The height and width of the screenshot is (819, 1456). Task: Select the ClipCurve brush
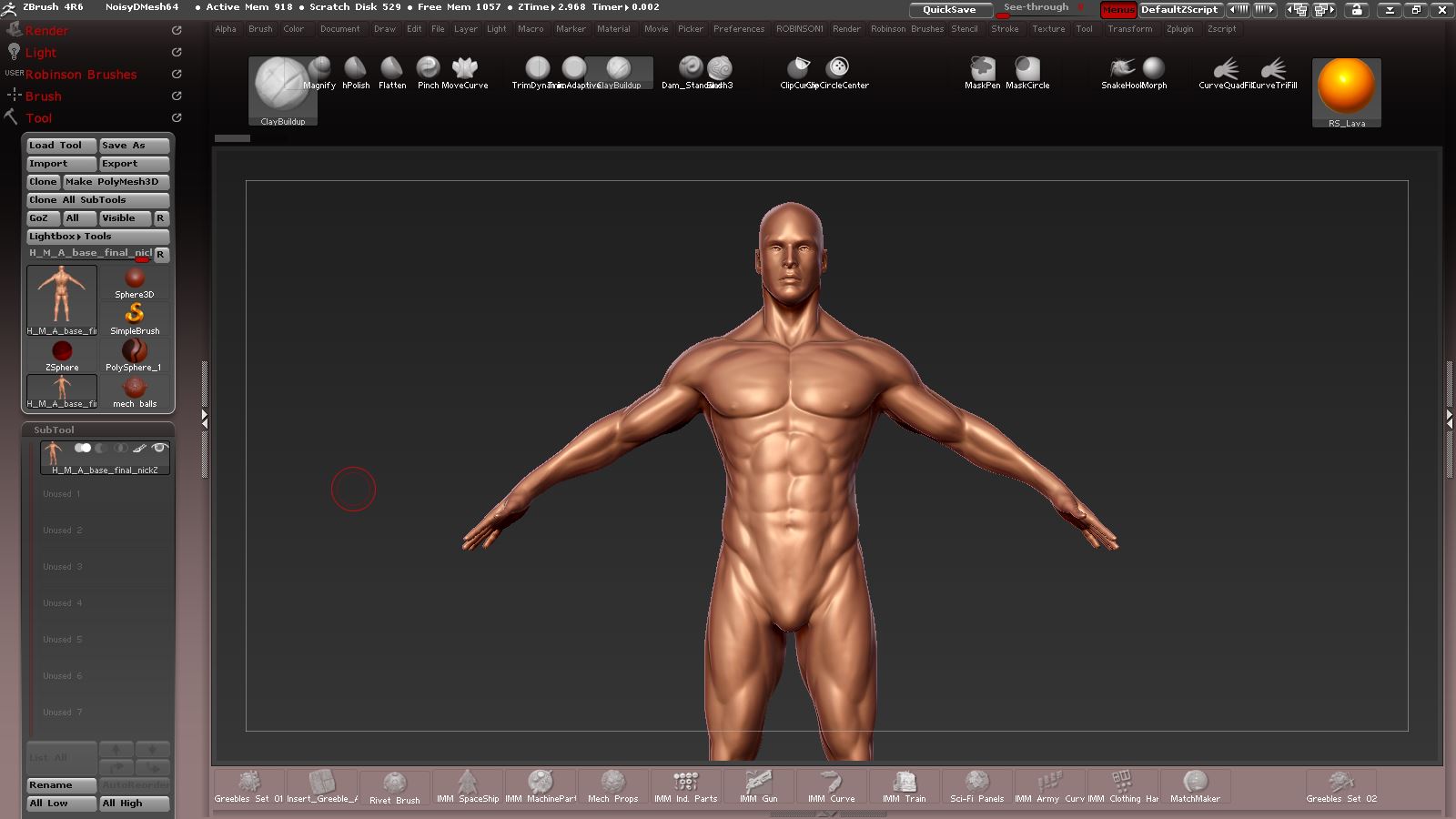click(798, 73)
